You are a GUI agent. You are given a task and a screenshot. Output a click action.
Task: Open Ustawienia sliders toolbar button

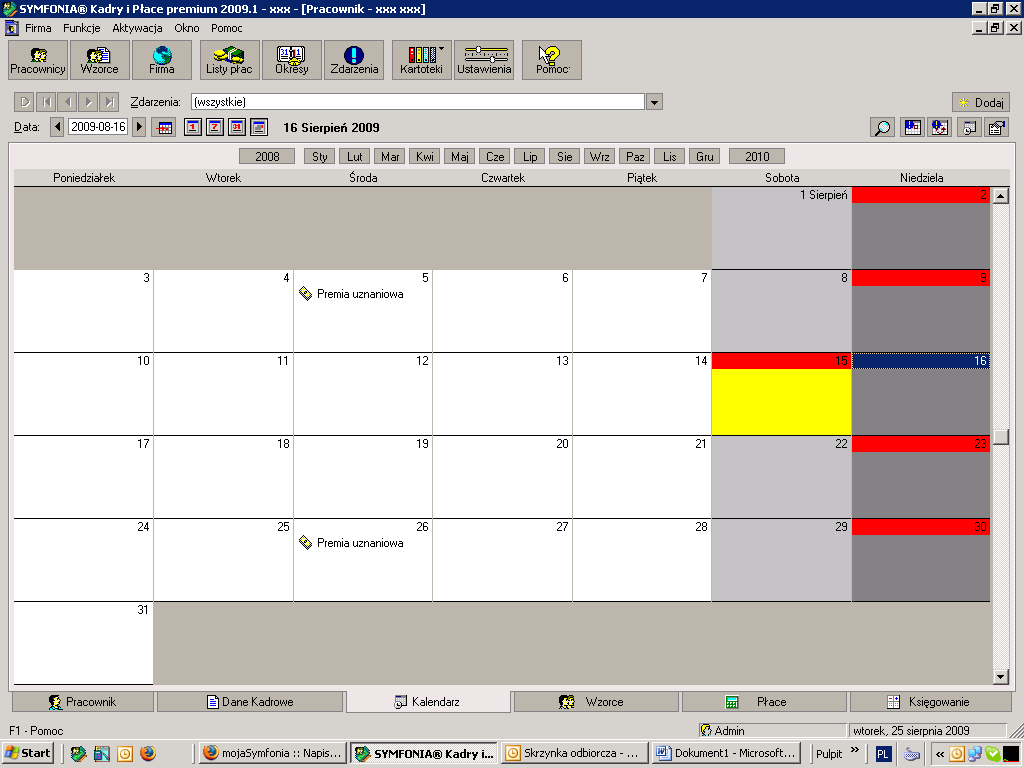pos(484,60)
